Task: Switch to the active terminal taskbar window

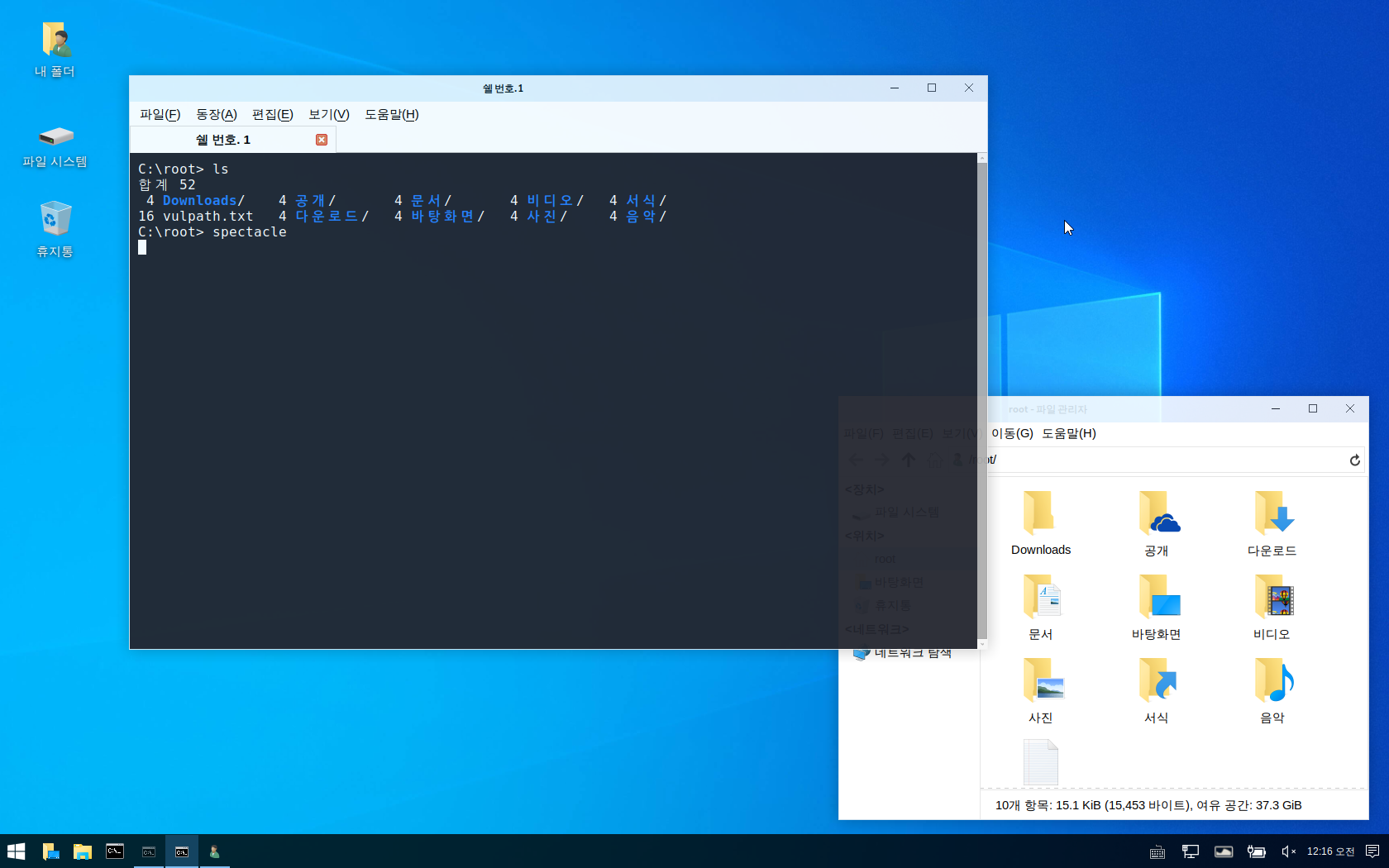Action: pos(182,851)
